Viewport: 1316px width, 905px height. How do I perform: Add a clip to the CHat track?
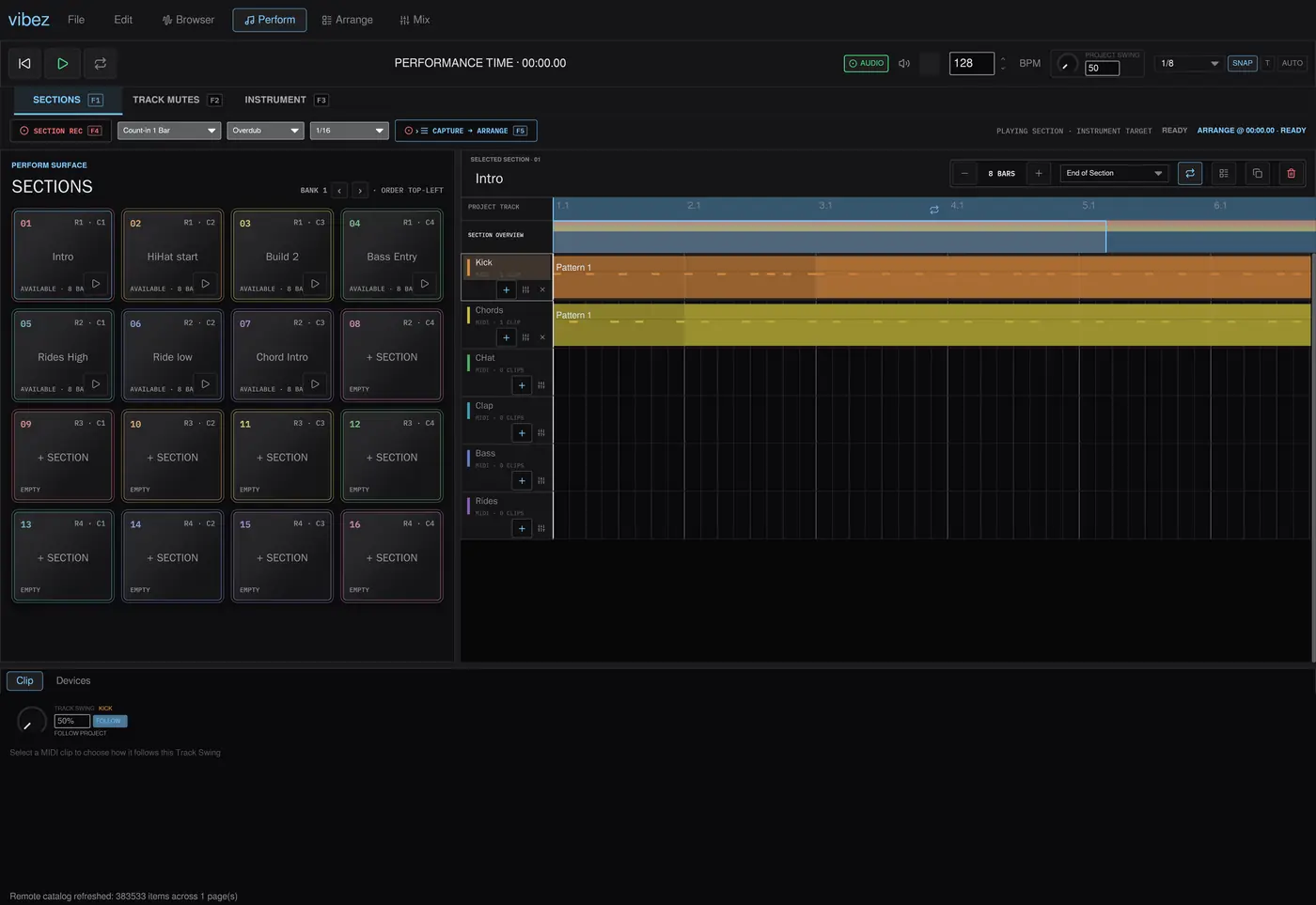[522, 385]
